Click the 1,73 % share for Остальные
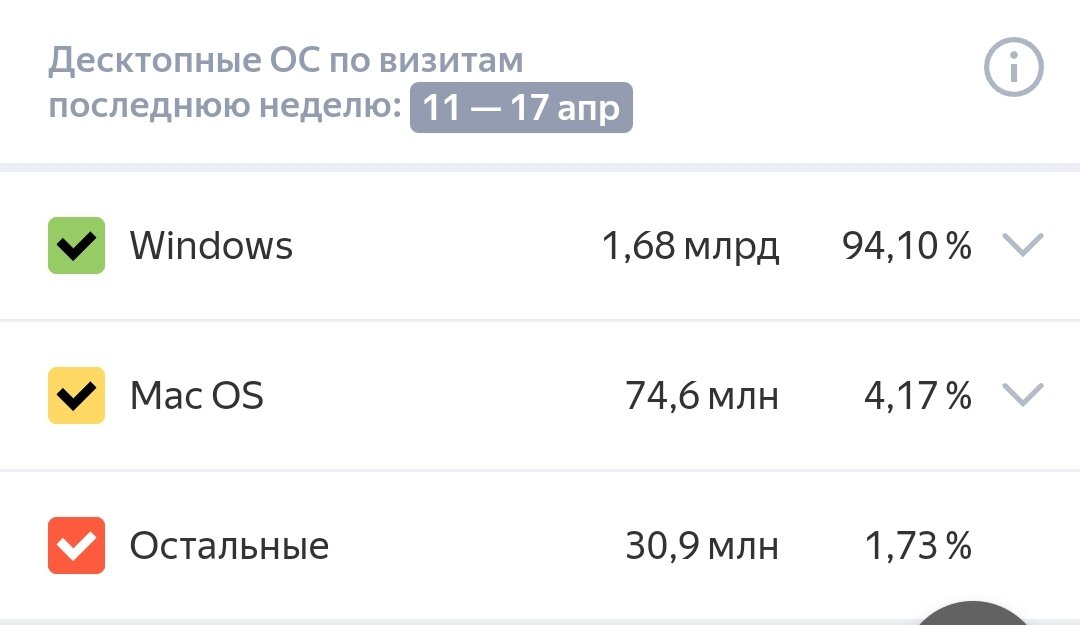This screenshot has height=625, width=1080. tap(917, 546)
